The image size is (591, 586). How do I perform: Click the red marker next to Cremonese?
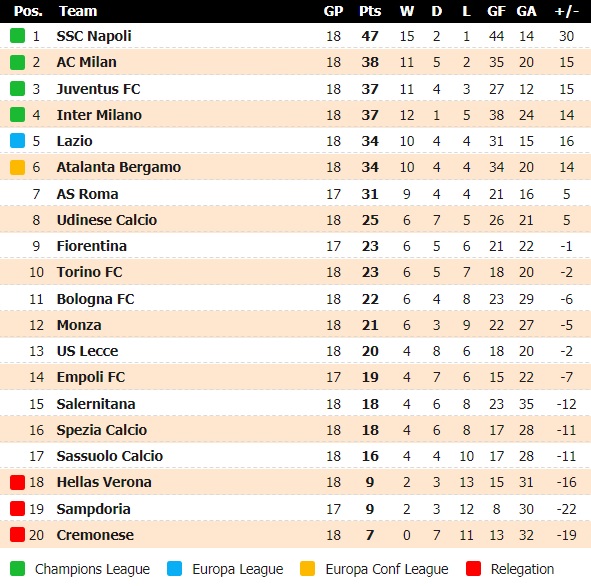point(17,534)
